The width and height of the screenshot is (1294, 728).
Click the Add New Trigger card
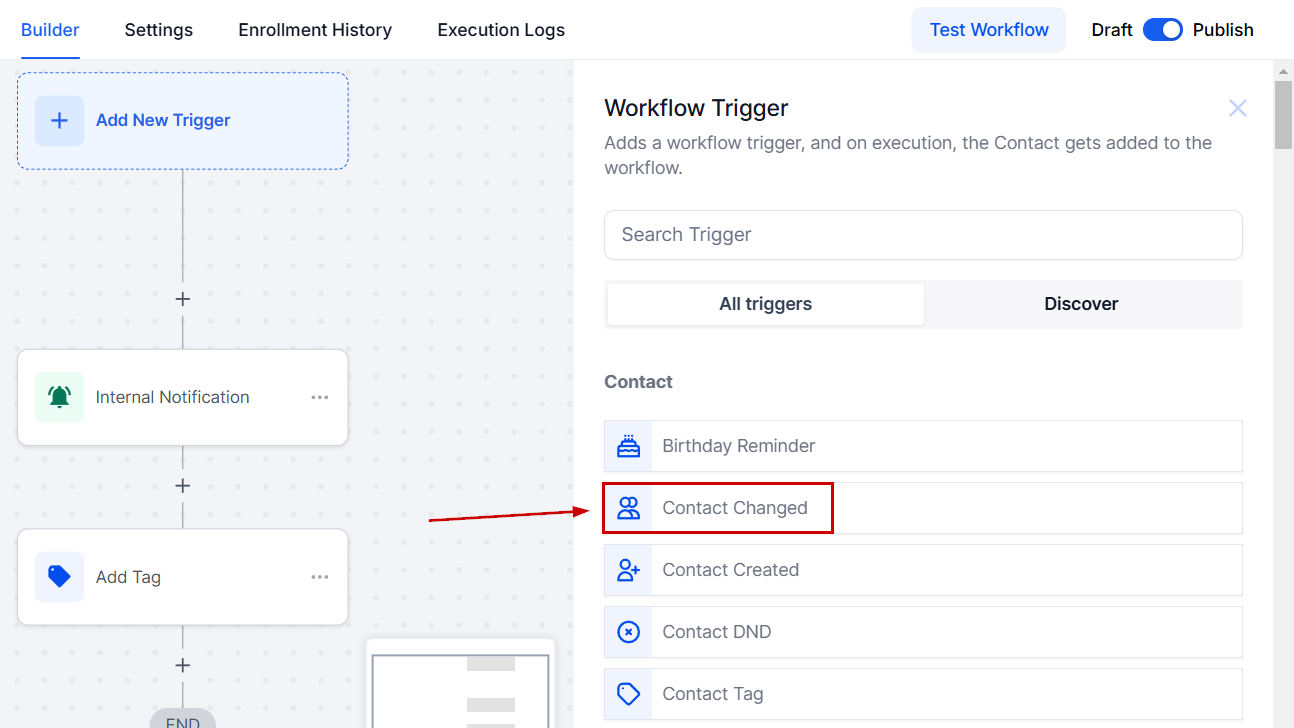pyautogui.click(x=183, y=121)
